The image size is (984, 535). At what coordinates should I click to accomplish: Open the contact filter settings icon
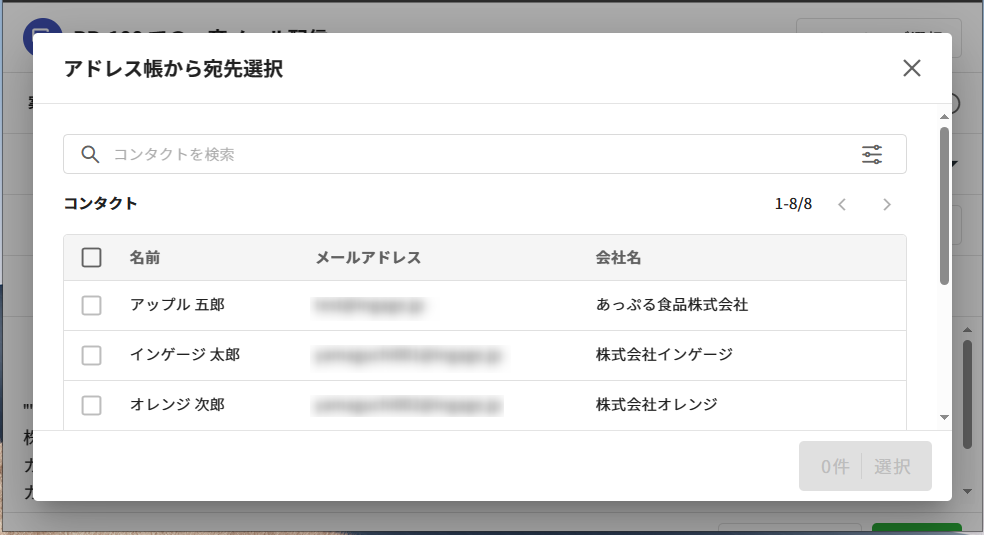tap(872, 154)
